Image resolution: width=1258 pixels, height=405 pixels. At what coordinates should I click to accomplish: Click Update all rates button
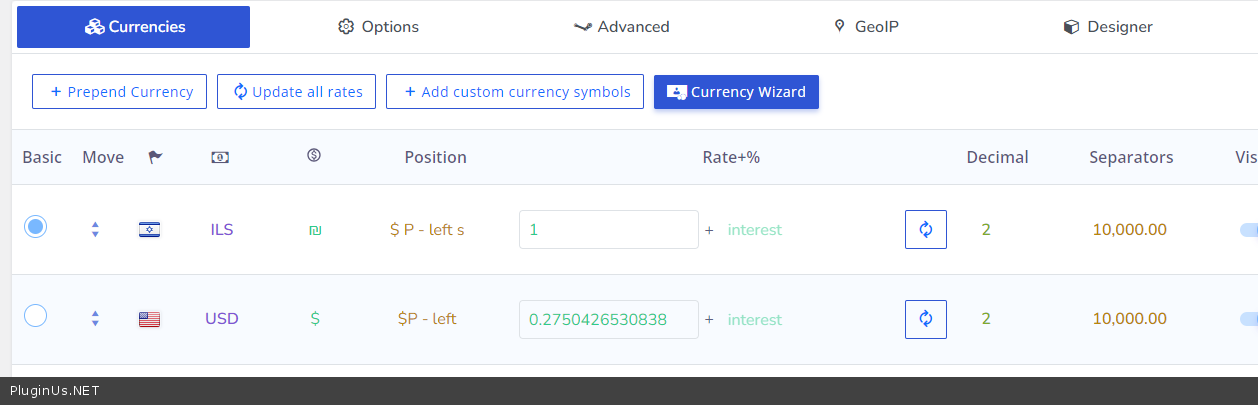tap(296, 92)
